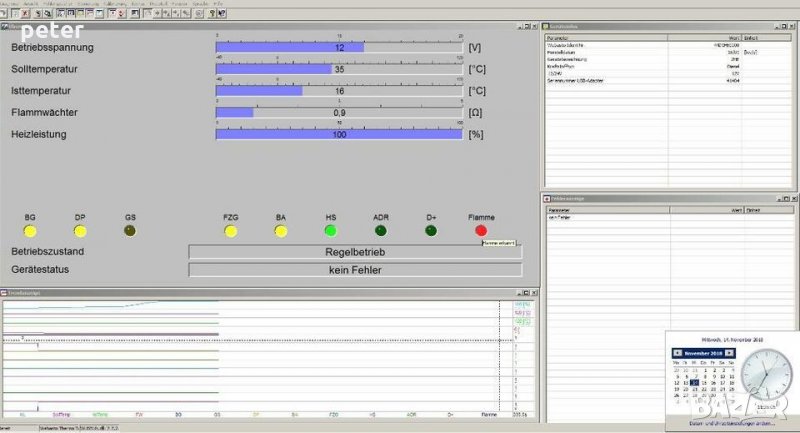The image size is (800, 433).
Task: Click the yellow BG indicator lamp
Action: (x=30, y=231)
